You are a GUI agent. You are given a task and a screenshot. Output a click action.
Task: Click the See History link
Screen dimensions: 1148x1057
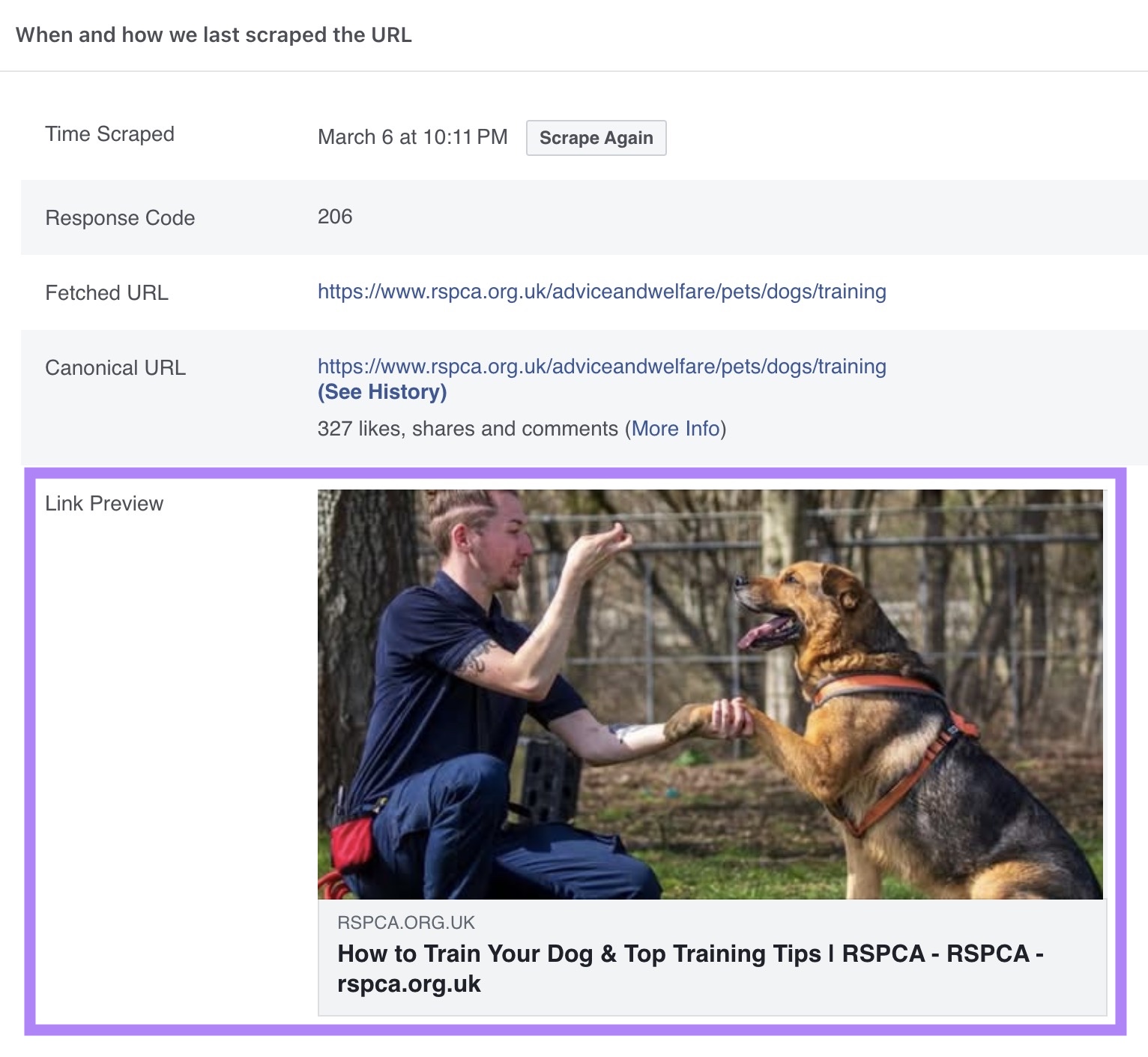click(x=381, y=391)
